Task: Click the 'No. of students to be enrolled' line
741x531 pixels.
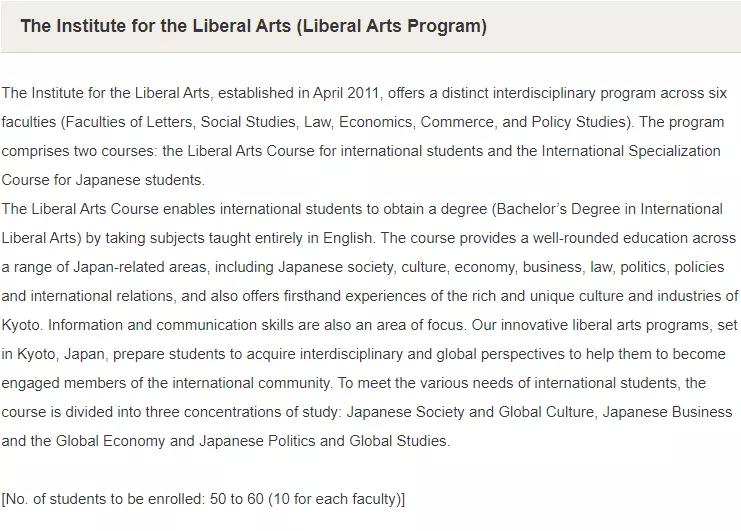Action: click(203, 499)
